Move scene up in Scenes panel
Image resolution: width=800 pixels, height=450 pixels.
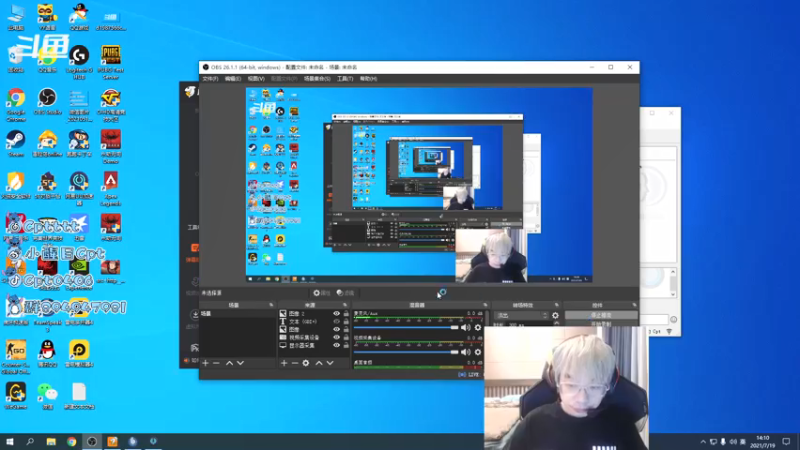229,363
